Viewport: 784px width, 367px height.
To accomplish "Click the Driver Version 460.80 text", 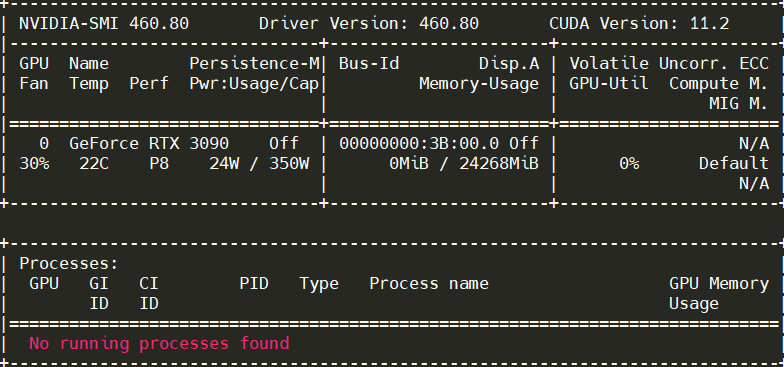I will (369, 24).
